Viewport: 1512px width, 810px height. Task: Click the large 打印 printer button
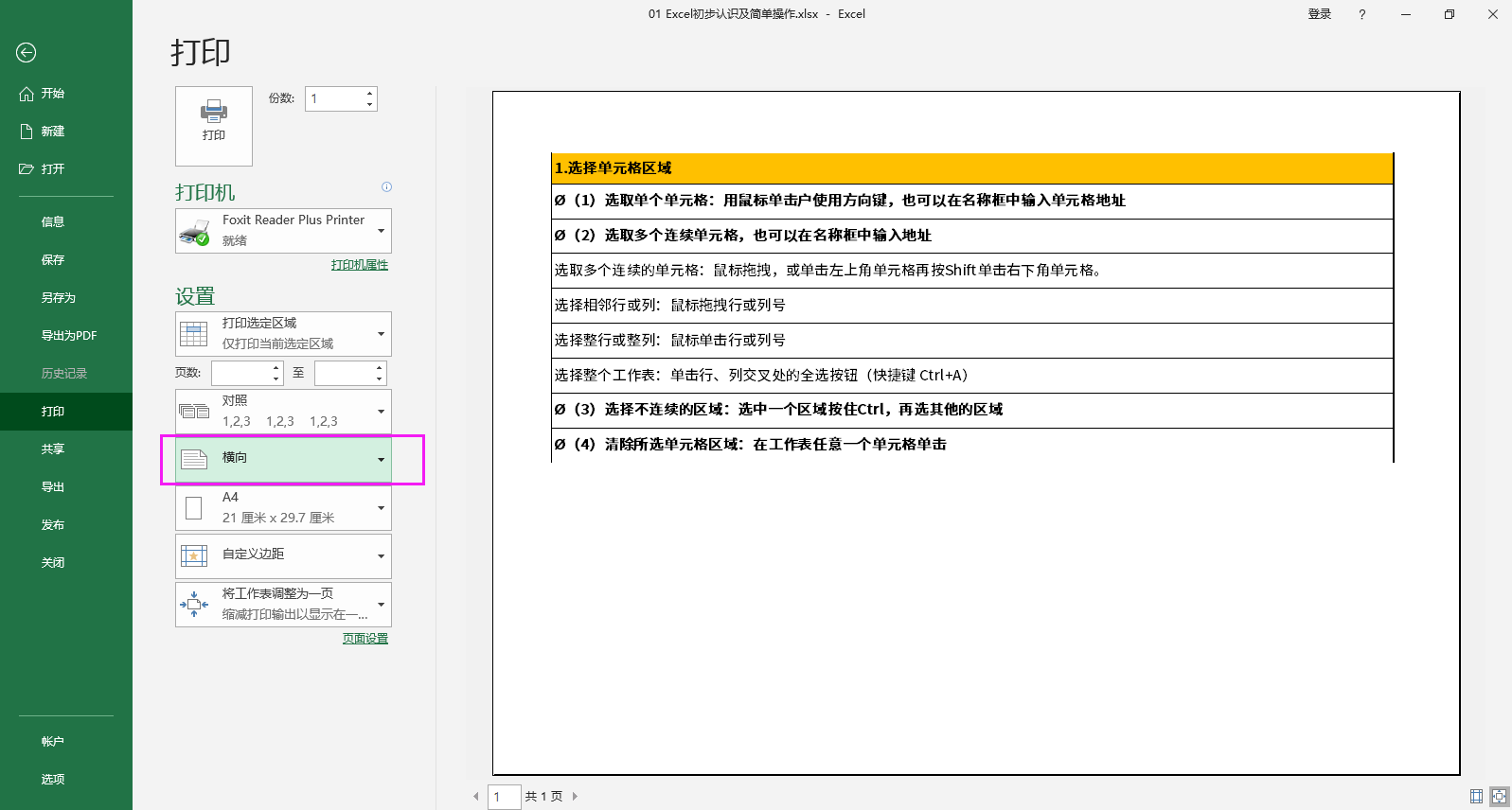(x=214, y=126)
